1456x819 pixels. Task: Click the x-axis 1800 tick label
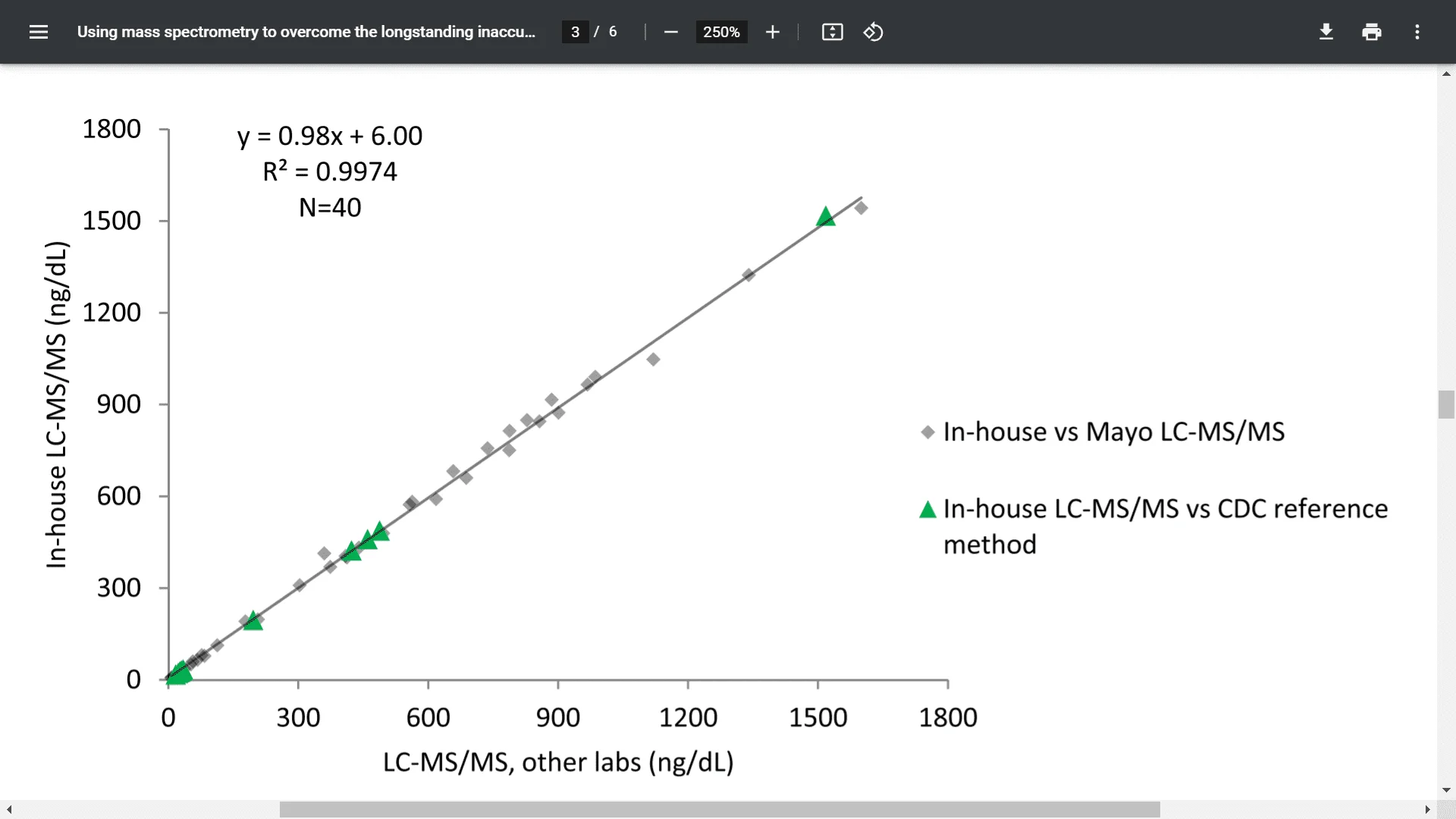948,717
